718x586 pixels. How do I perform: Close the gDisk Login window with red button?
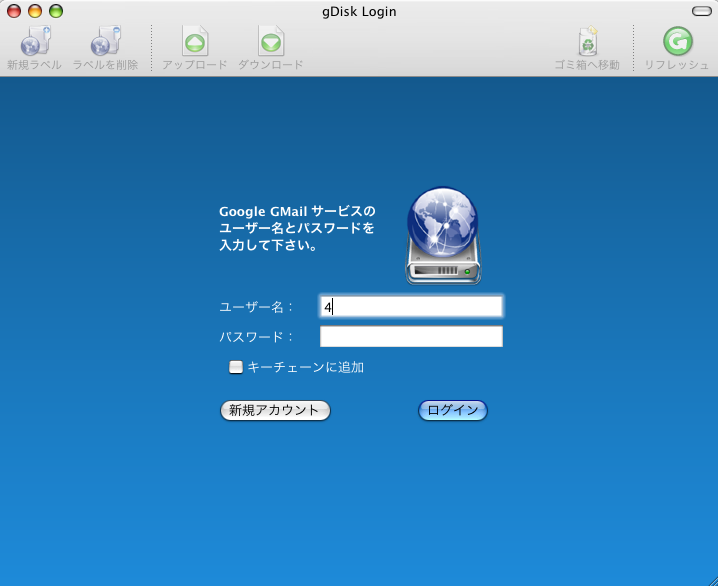(x=14, y=11)
